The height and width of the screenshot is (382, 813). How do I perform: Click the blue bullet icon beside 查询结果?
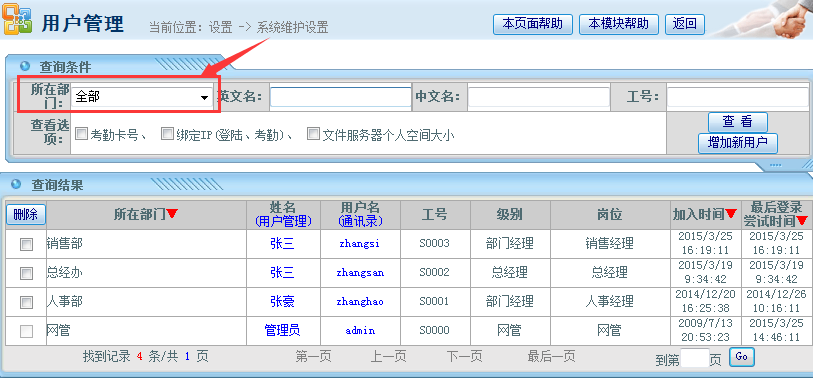click(16, 184)
